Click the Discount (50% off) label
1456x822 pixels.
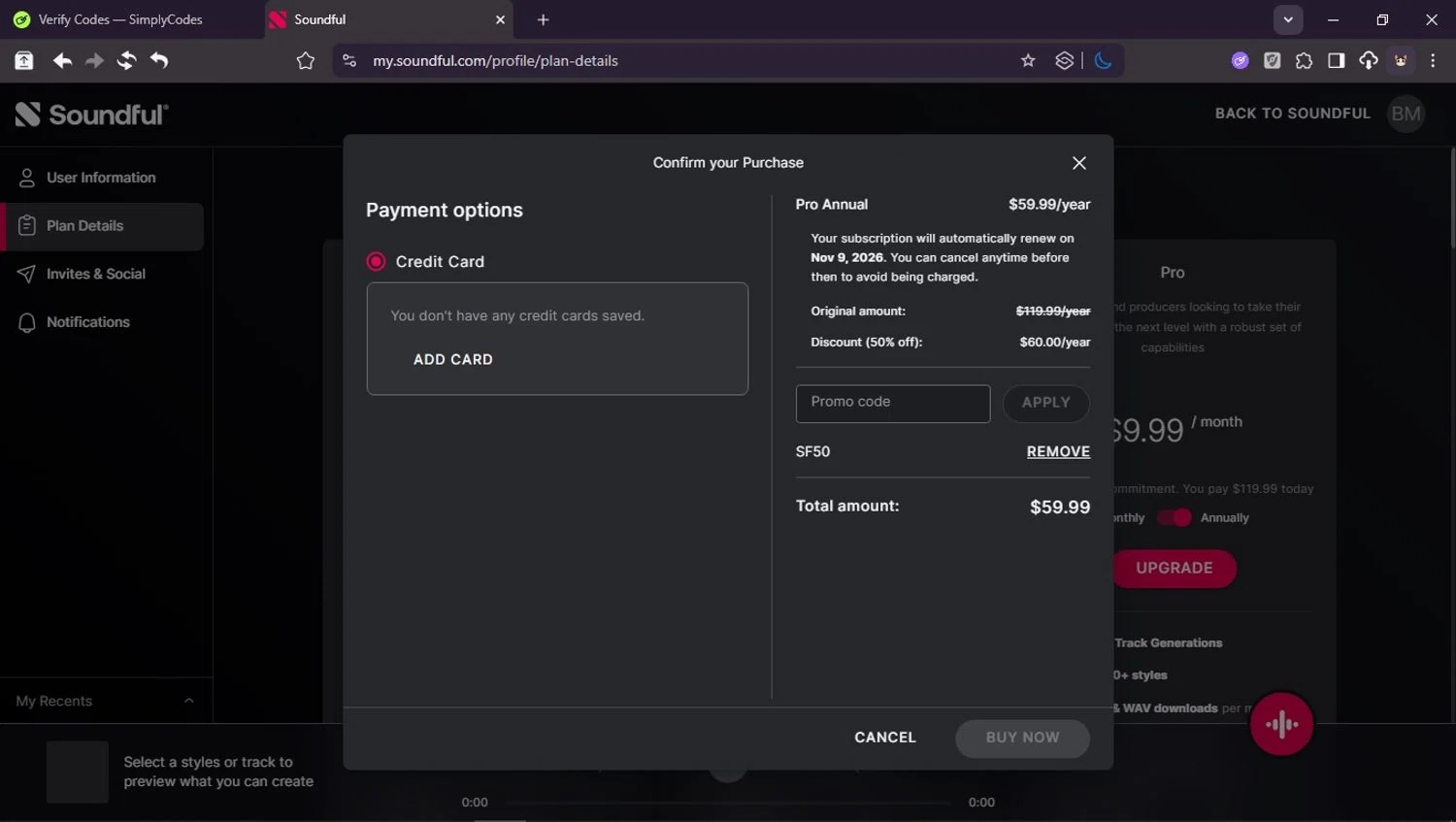(867, 343)
